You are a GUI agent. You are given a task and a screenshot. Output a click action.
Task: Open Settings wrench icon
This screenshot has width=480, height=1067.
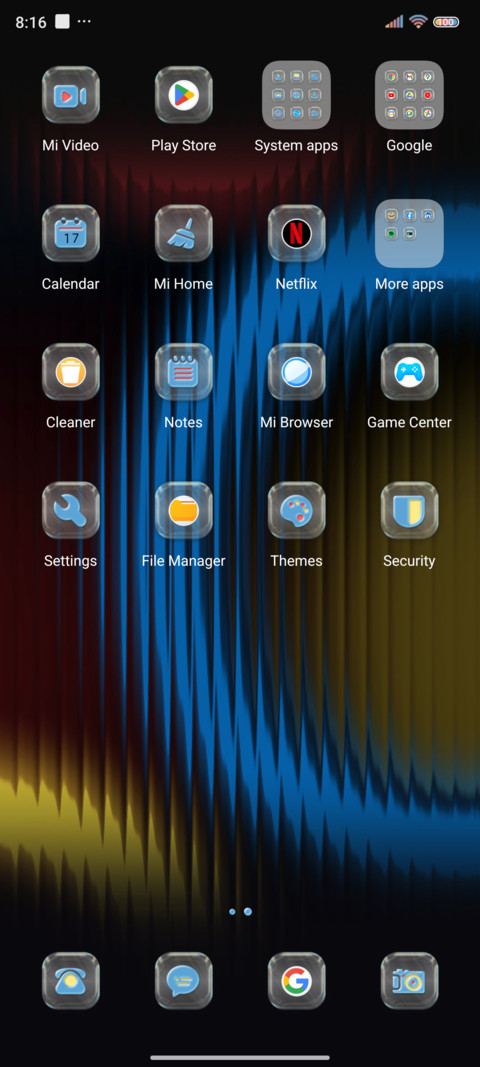tap(70, 510)
